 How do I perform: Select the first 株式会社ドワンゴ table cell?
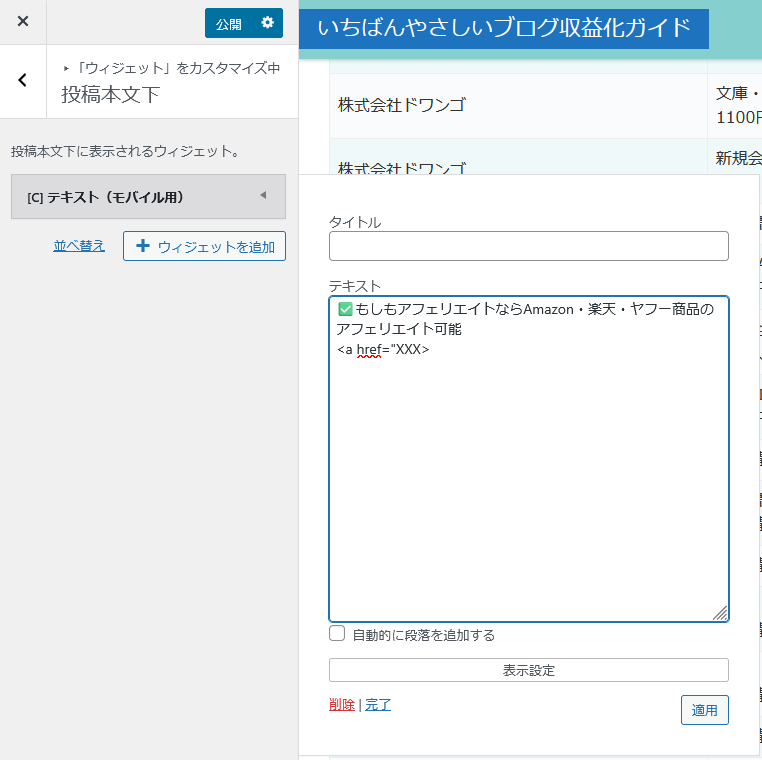click(x=402, y=105)
